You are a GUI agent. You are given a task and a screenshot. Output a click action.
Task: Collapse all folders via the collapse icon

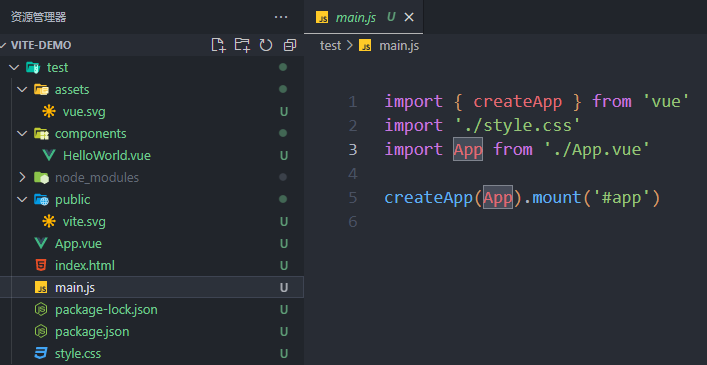[290, 45]
